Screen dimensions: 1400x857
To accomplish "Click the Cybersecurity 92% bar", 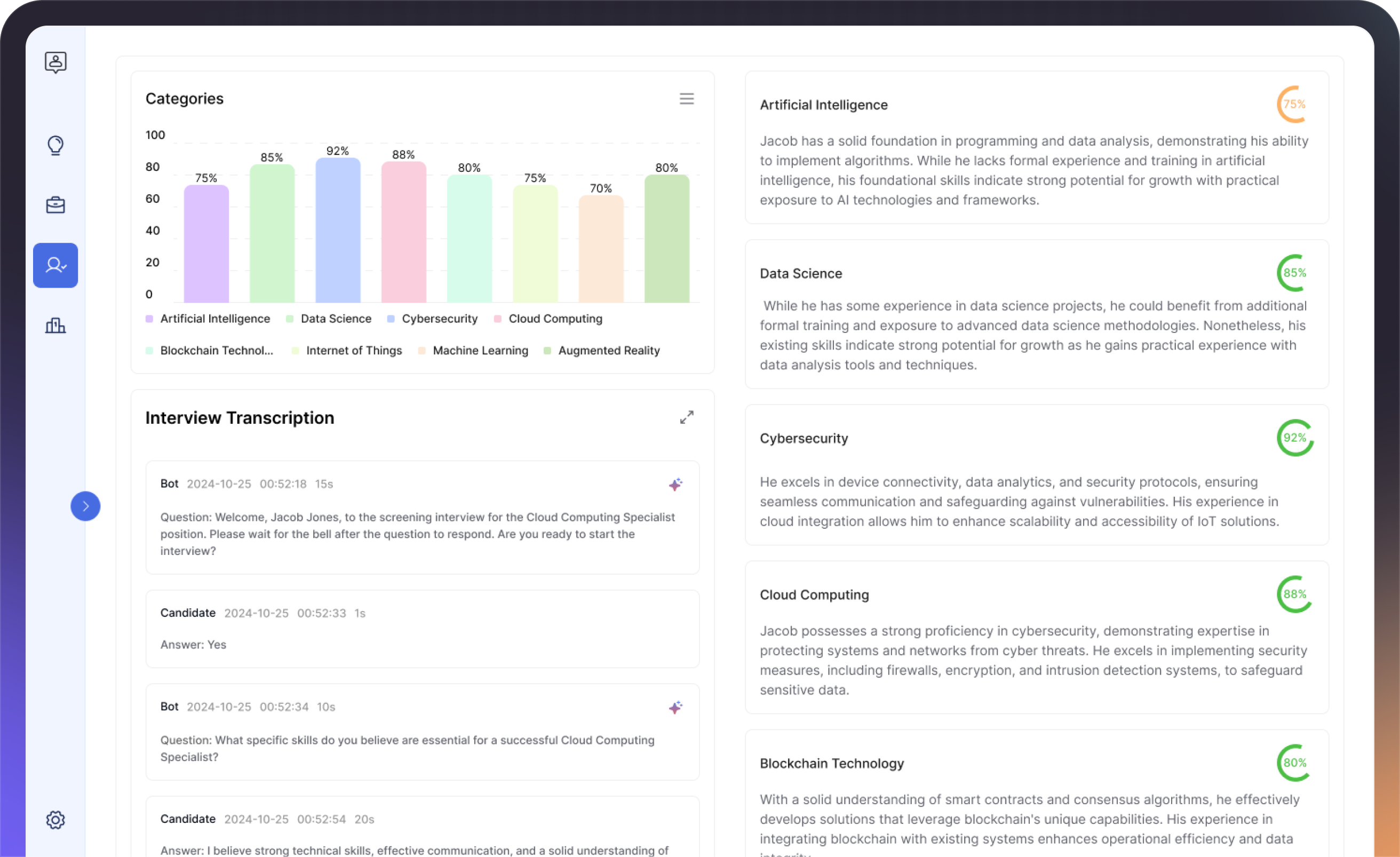I will [x=338, y=230].
